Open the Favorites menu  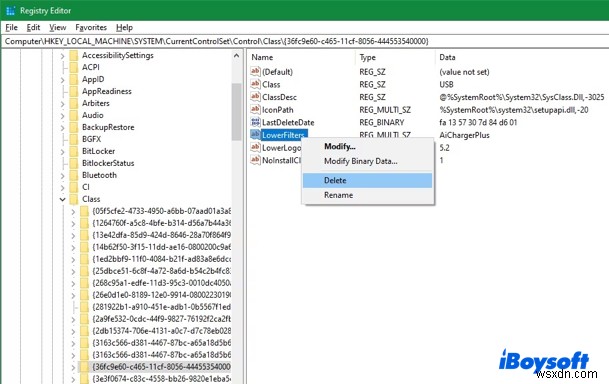tap(91, 28)
